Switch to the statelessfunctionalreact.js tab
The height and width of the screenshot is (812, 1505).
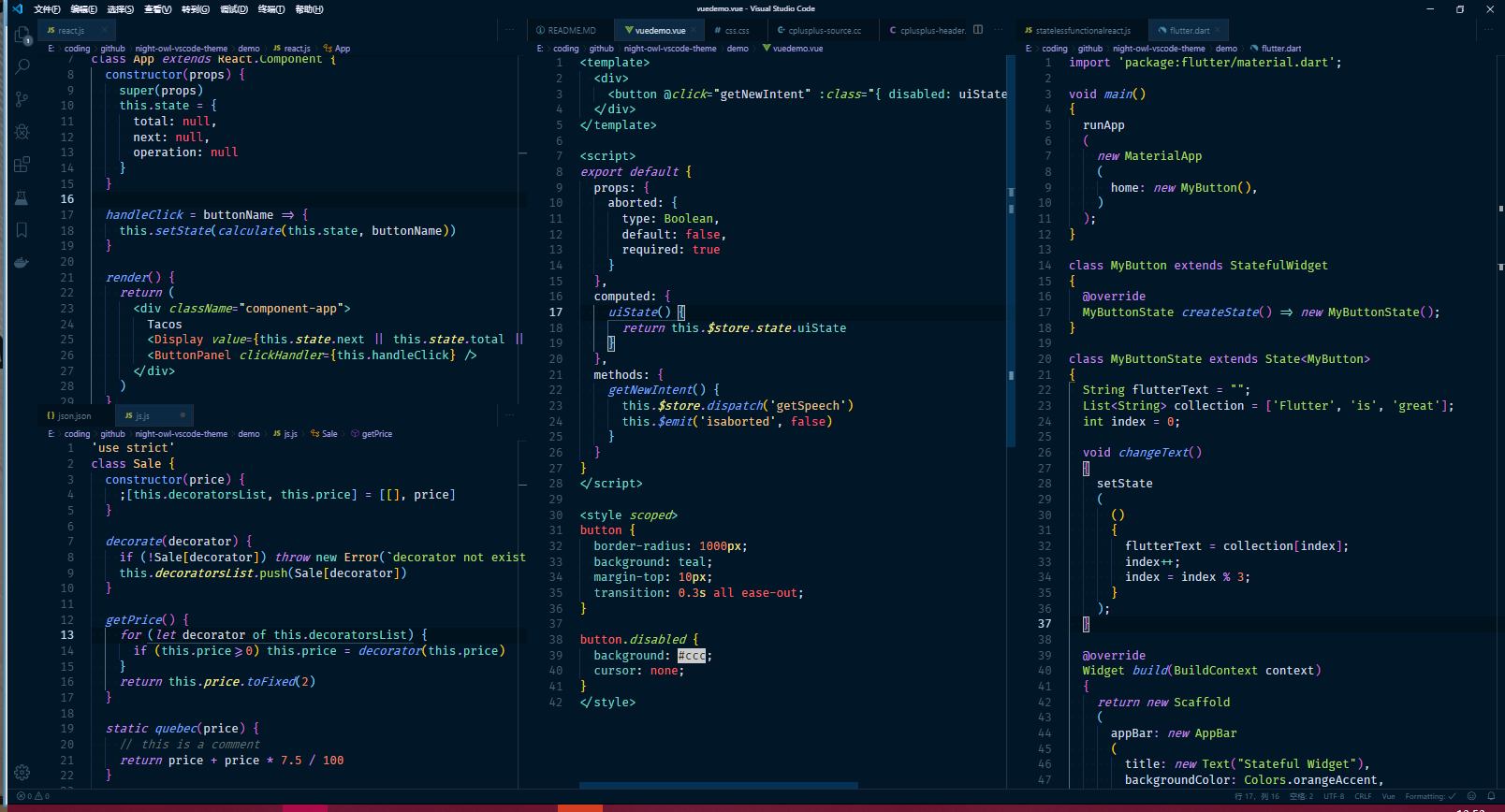(x=1082, y=30)
